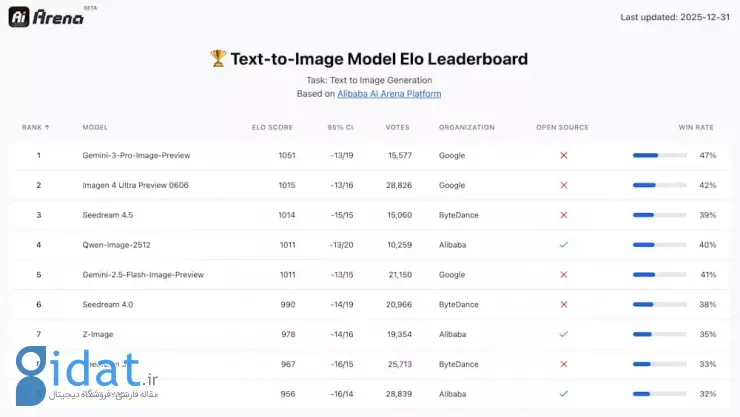Select the Gemini-2.5-Flash-Image-Preview model name
This screenshot has height=417, width=740.
[x=143, y=274]
